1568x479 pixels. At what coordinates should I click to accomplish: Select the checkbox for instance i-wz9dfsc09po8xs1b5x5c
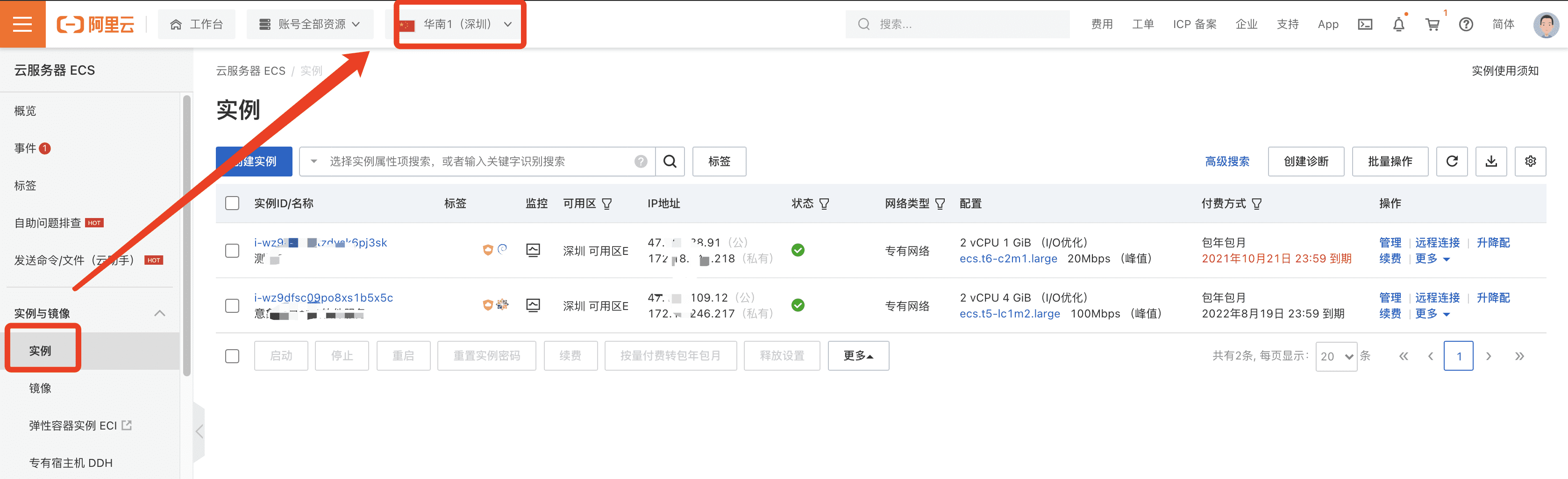click(232, 305)
